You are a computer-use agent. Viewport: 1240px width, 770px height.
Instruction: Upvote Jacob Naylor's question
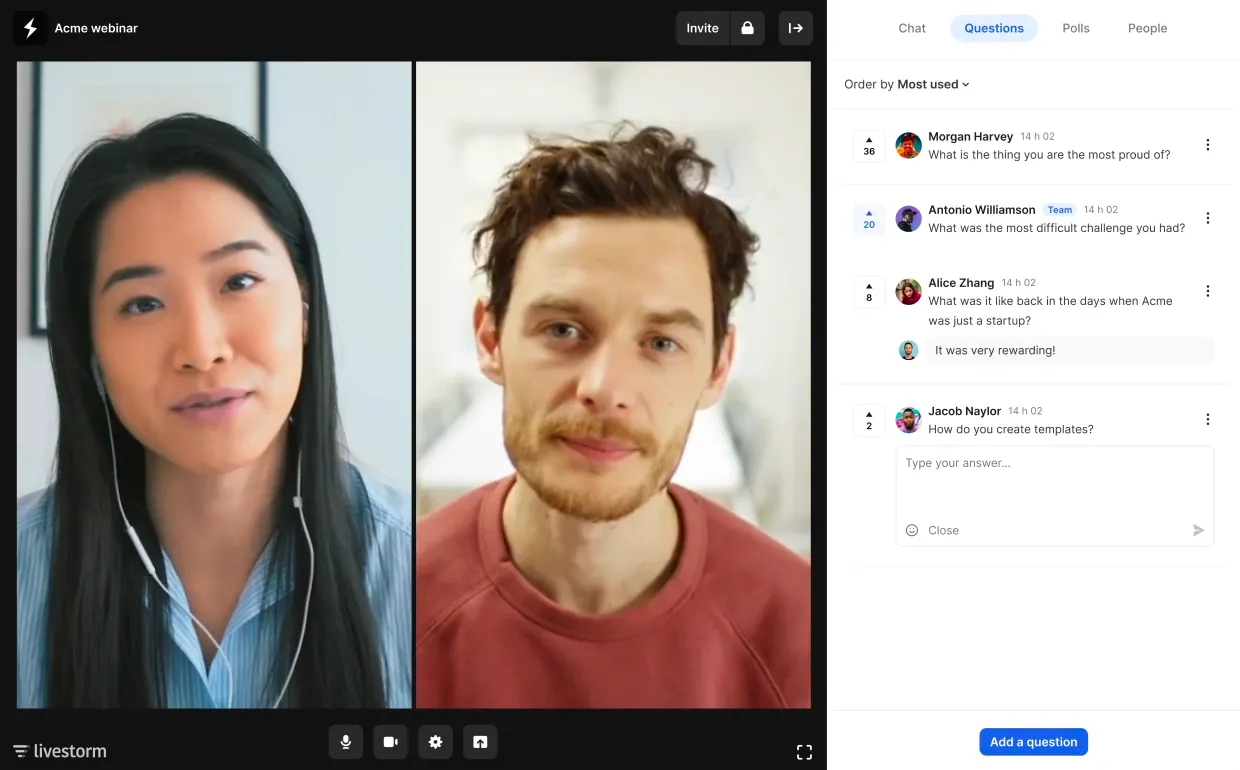click(869, 420)
